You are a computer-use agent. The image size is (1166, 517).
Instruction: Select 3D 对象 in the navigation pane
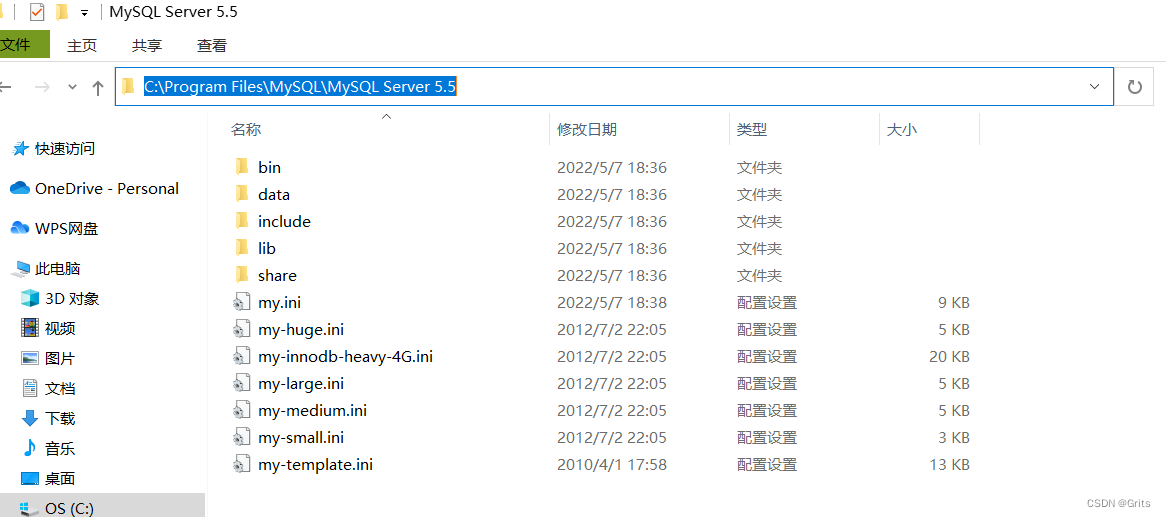(x=71, y=298)
